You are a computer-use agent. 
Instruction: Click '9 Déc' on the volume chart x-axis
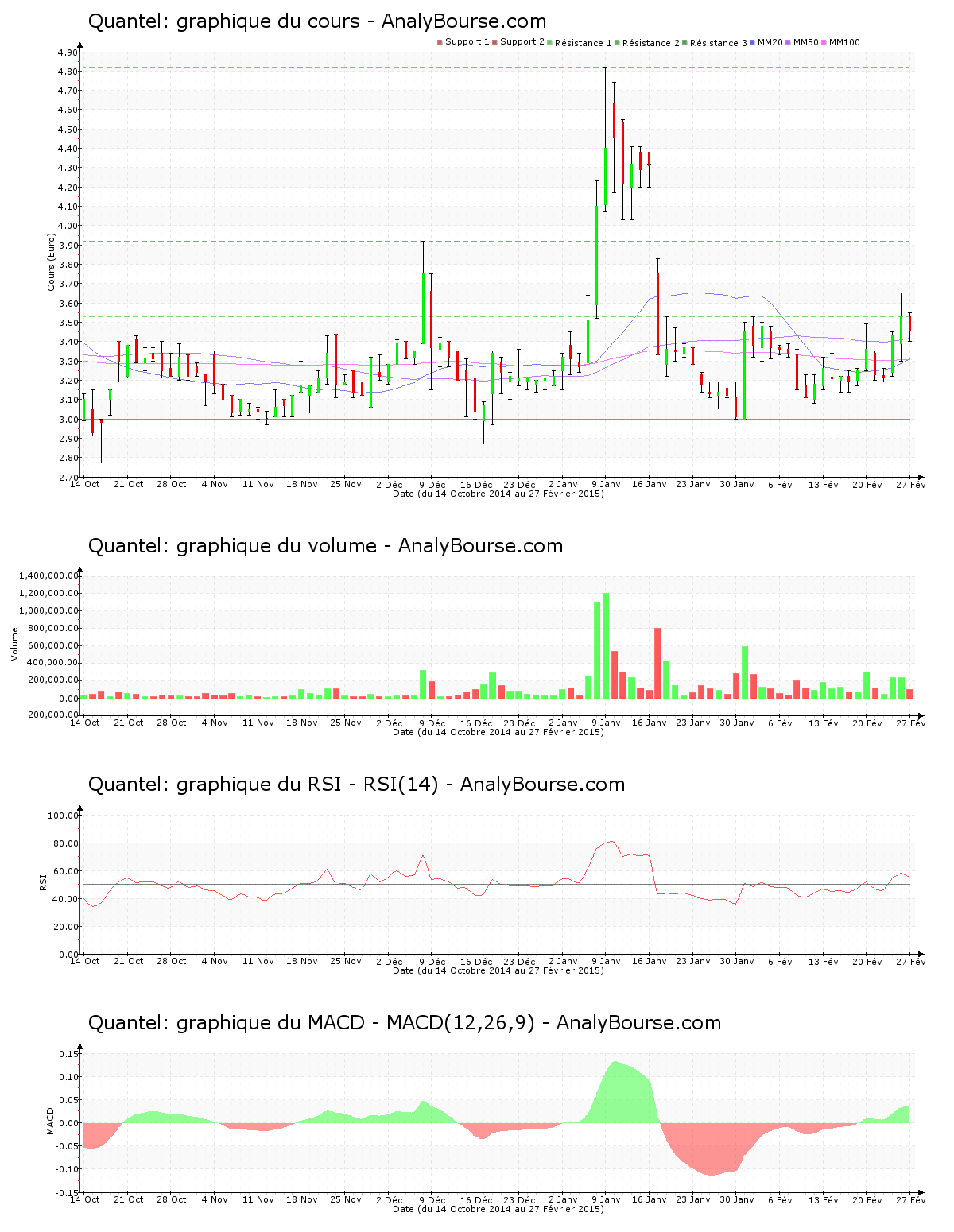click(x=432, y=723)
